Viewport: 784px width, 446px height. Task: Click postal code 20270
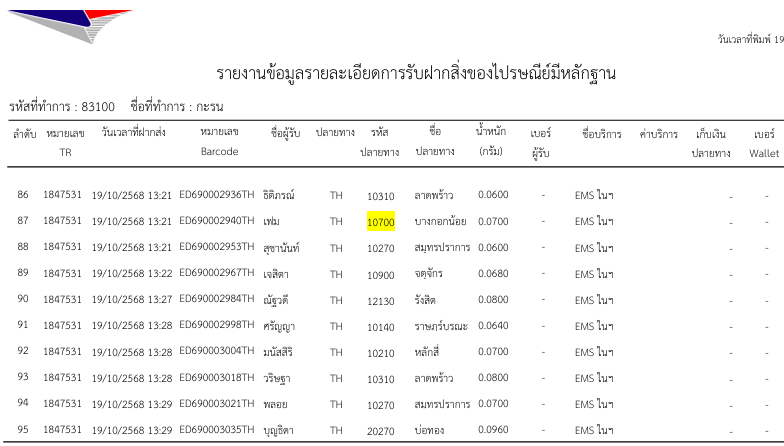click(381, 431)
